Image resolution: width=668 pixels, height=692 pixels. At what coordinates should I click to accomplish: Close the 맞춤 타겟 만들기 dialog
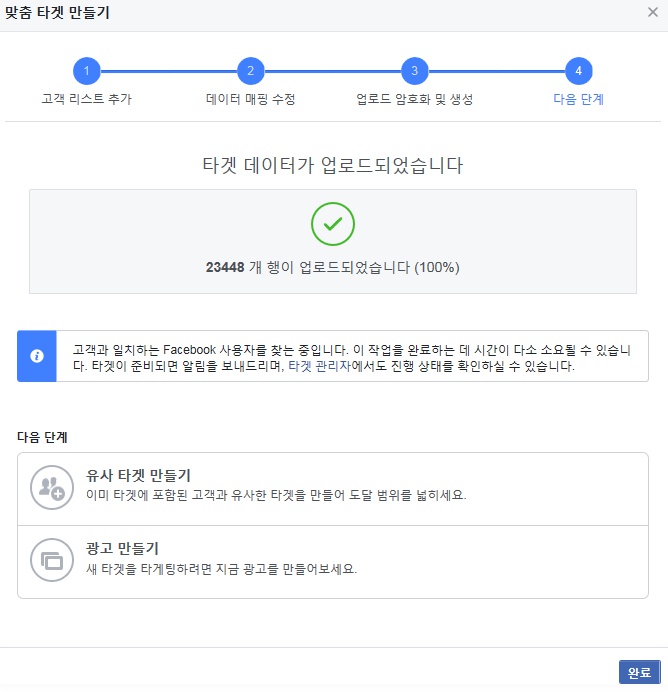coord(653,12)
